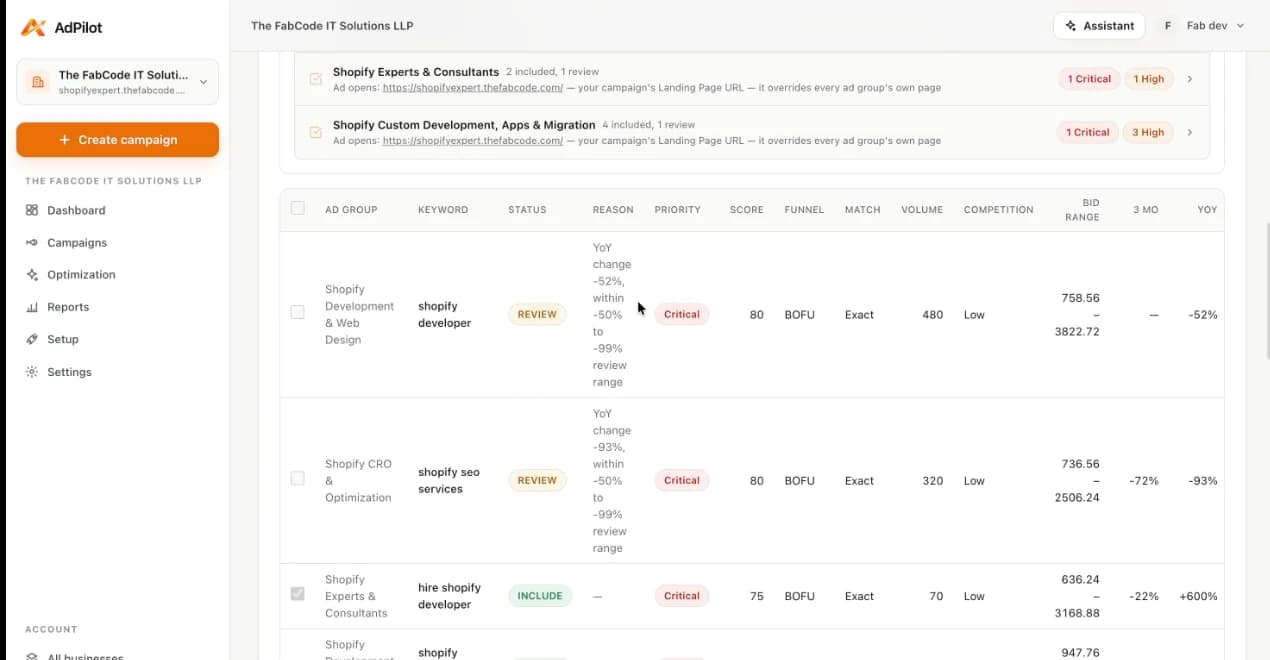Screen dimensions: 1270x660
Task: Expand Shopify Custom Development, Apps & Migration chevron
Action: (x=1189, y=132)
